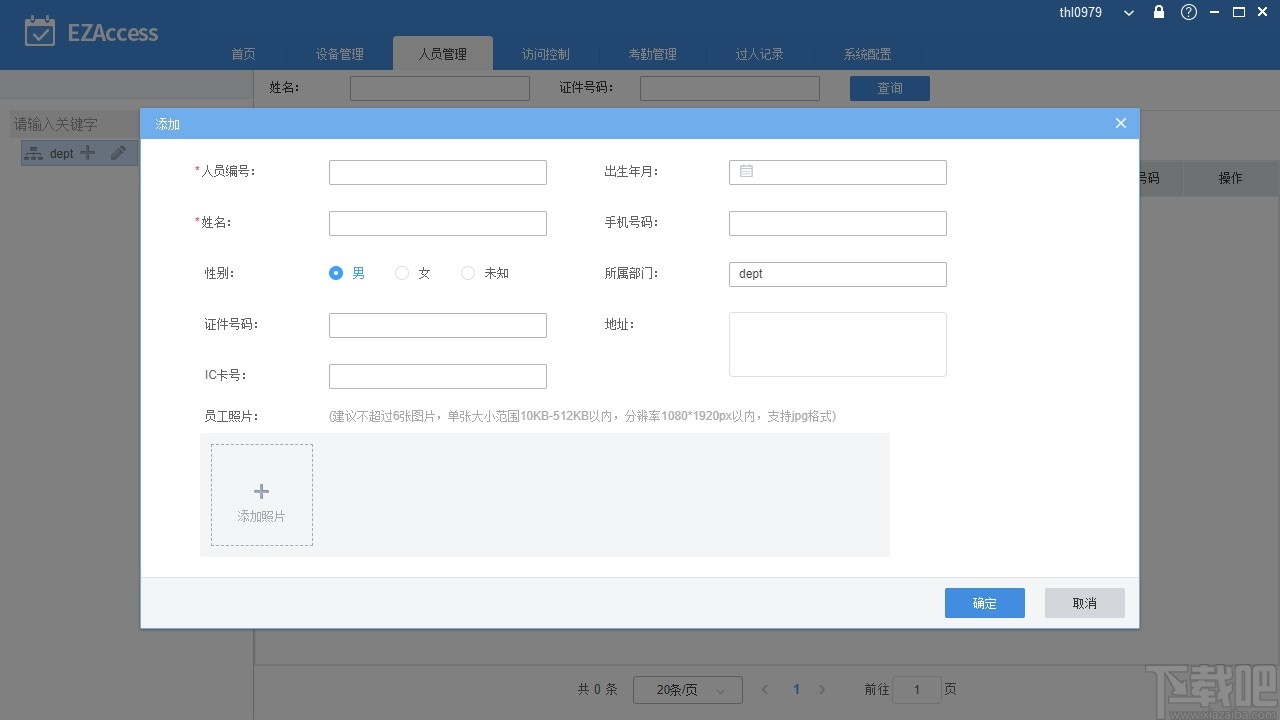Select the 女 gender radio button
1280x720 pixels.
tap(402, 272)
